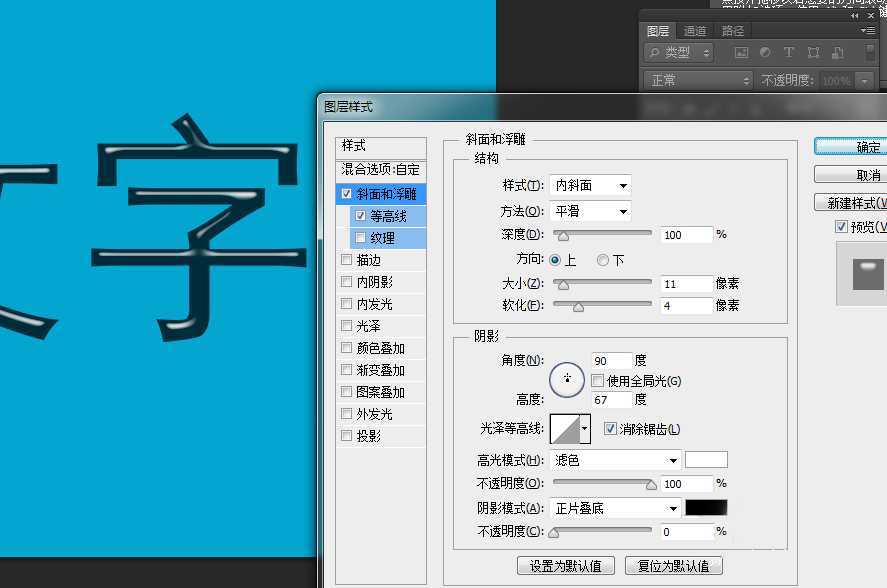The image size is (887, 588).
Task: Select the smart object filter icon
Action: pyautogui.click(x=837, y=52)
